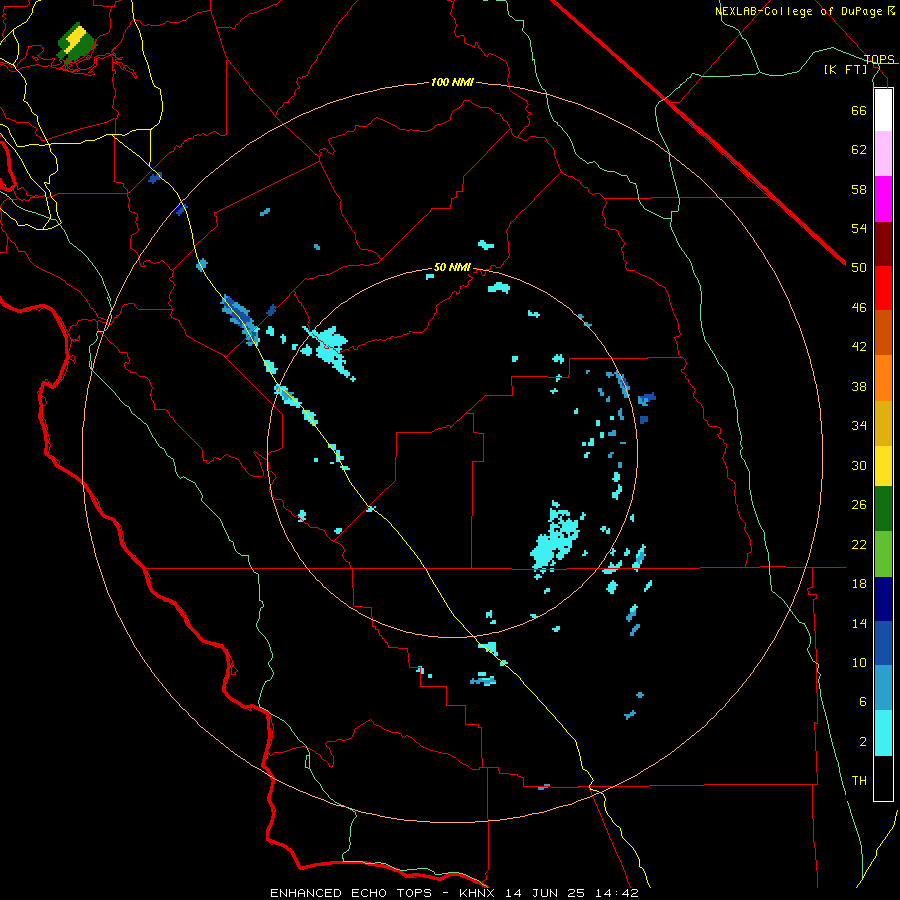Click legend value "26"
This screenshot has height=900, width=900.
(x=859, y=505)
